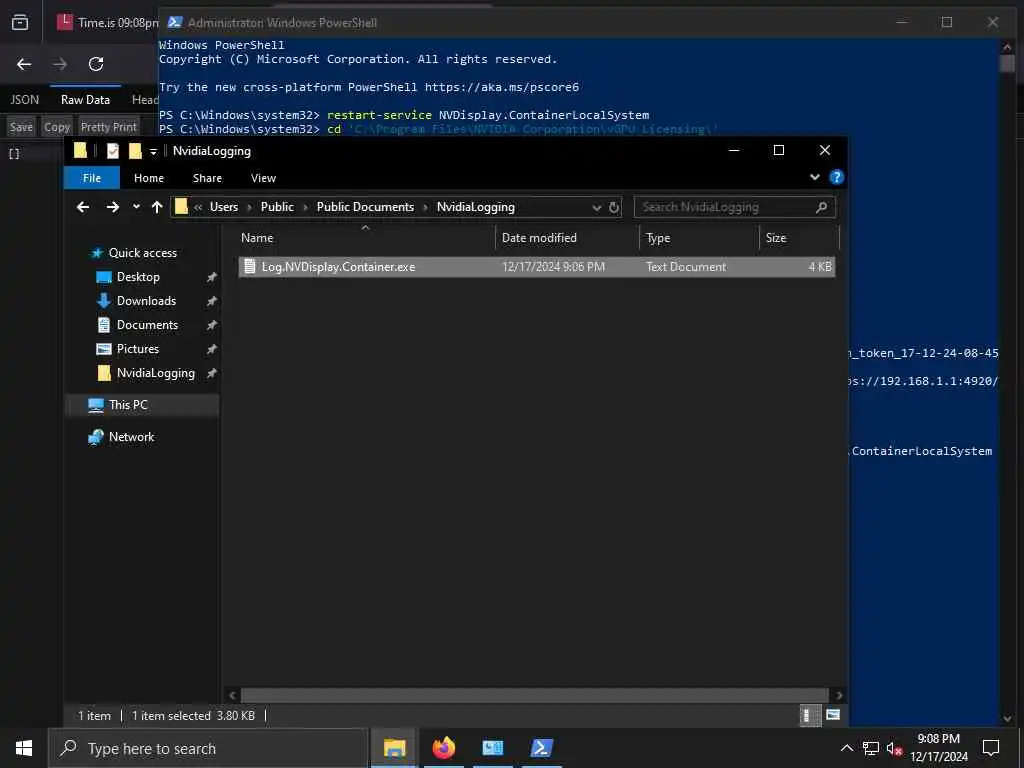Click Public Documents in the breadcrumb
This screenshot has height=768, width=1024.
tap(365, 207)
